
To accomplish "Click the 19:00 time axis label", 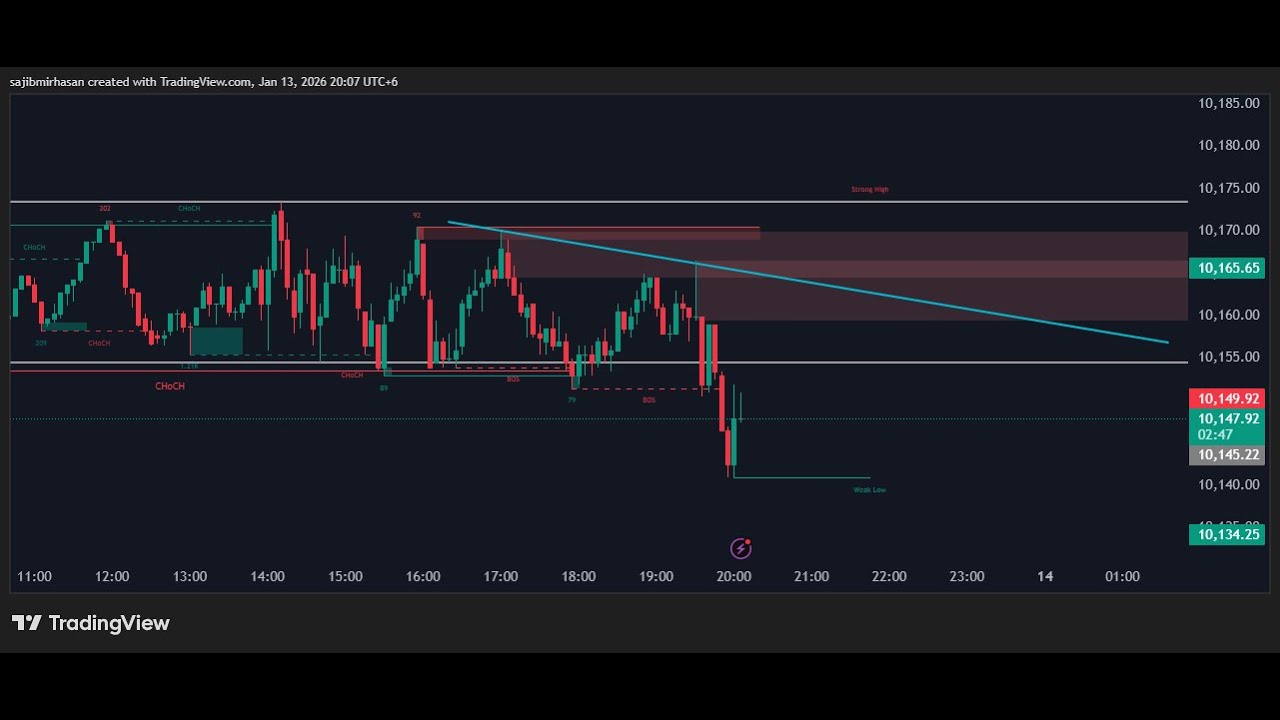I will 656,577.
